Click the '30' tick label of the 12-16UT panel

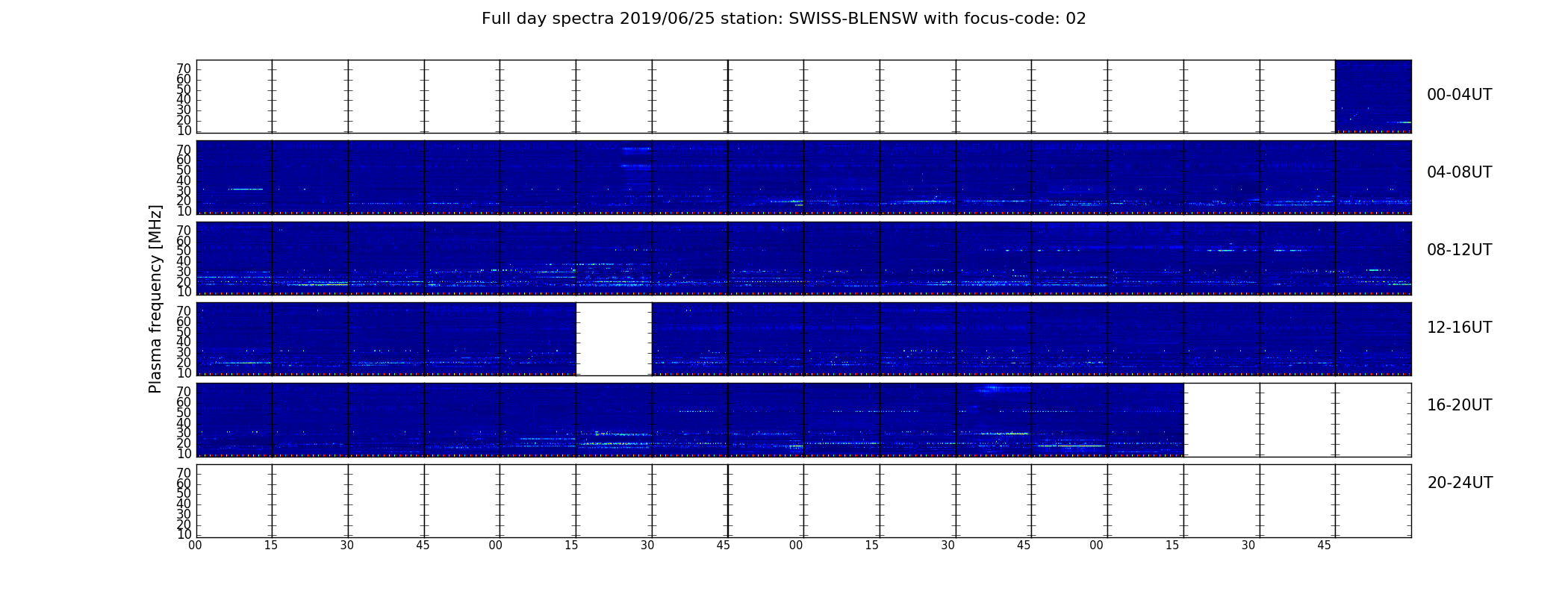184,352
